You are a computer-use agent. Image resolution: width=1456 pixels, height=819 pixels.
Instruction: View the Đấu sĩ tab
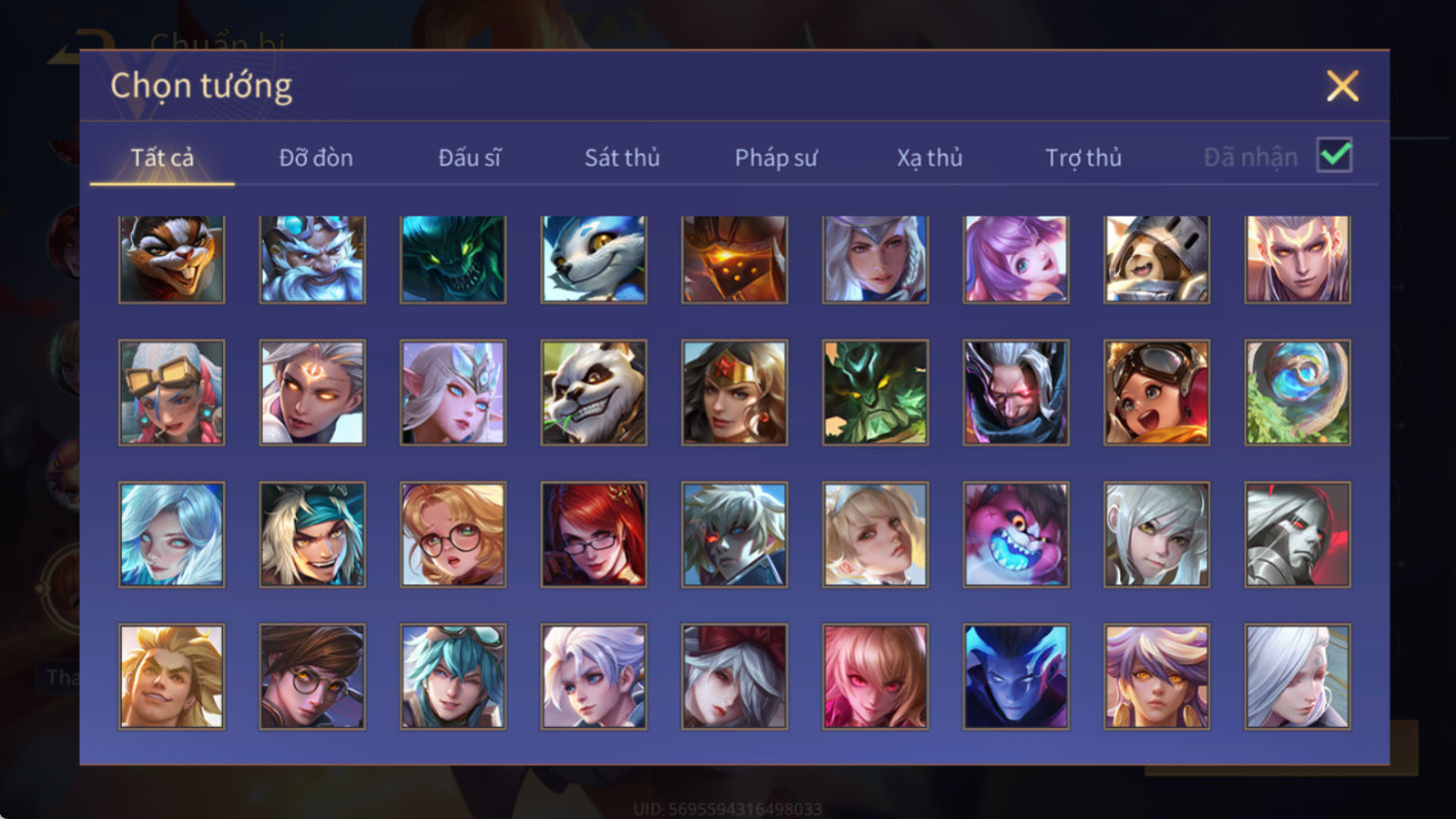(x=470, y=158)
